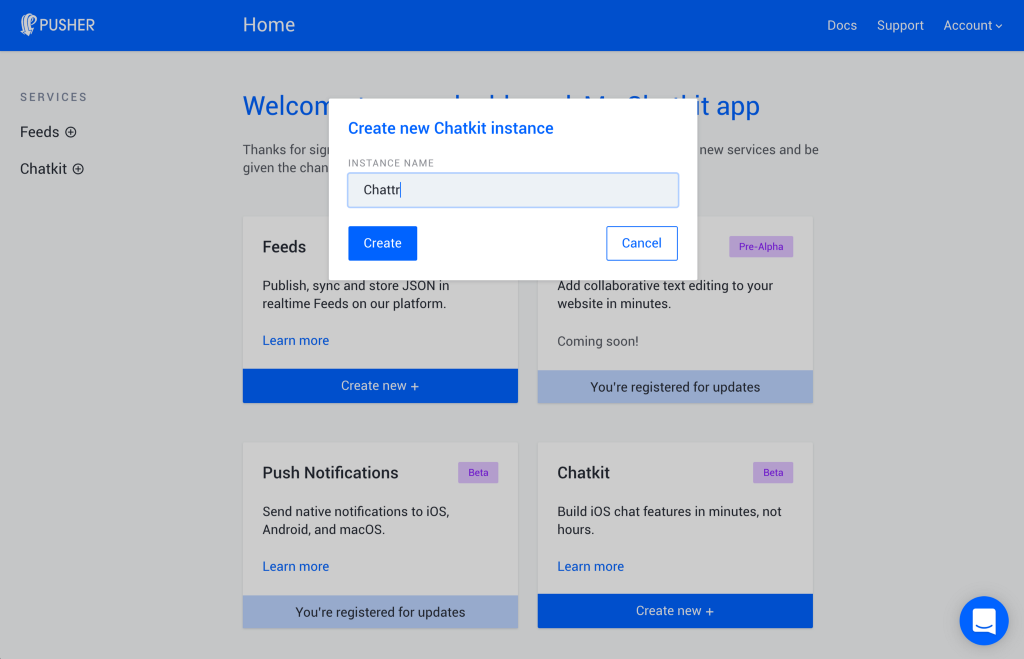The image size is (1024, 659).
Task: Open the chat support bubble
Action: point(984,620)
